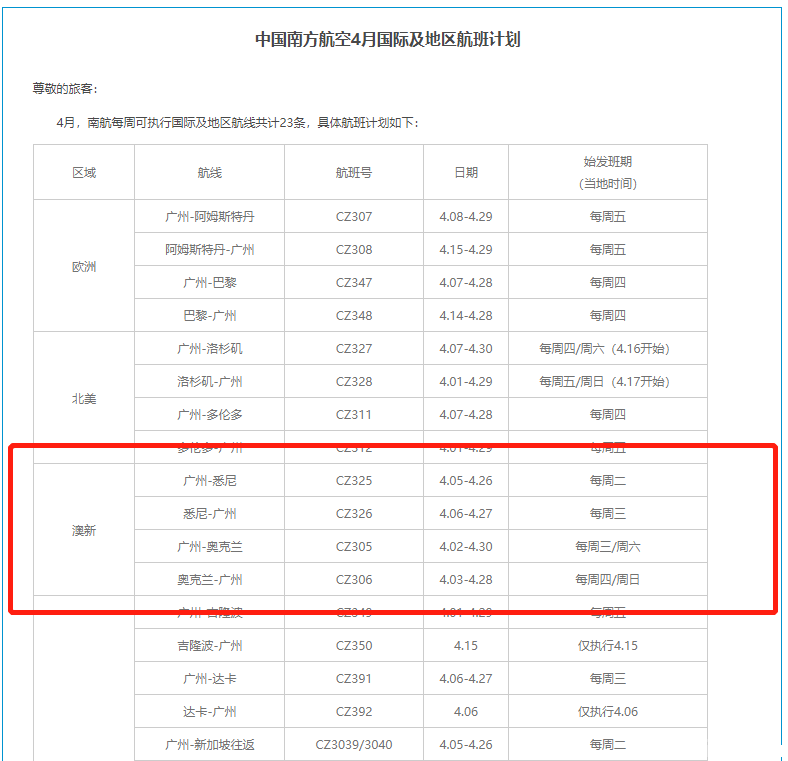Select the 北美 region cell
This screenshot has width=788, height=761.
84,399
